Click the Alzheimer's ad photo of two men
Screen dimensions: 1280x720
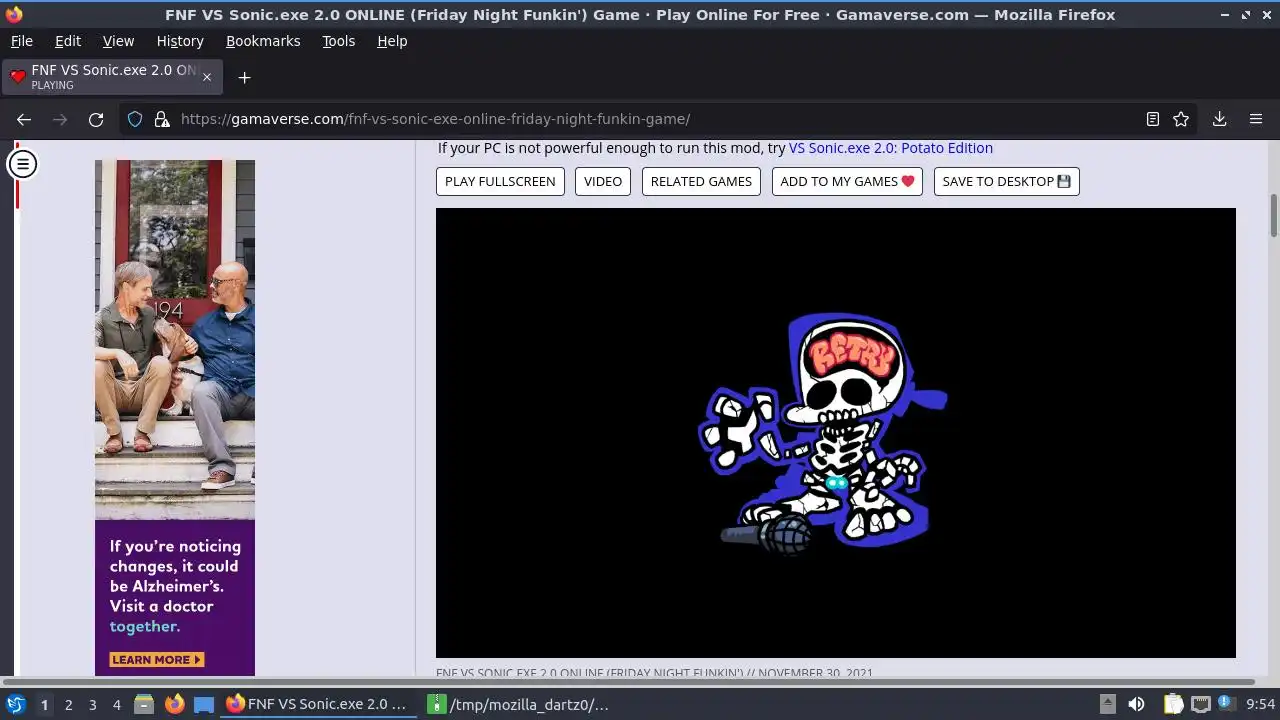click(x=175, y=340)
